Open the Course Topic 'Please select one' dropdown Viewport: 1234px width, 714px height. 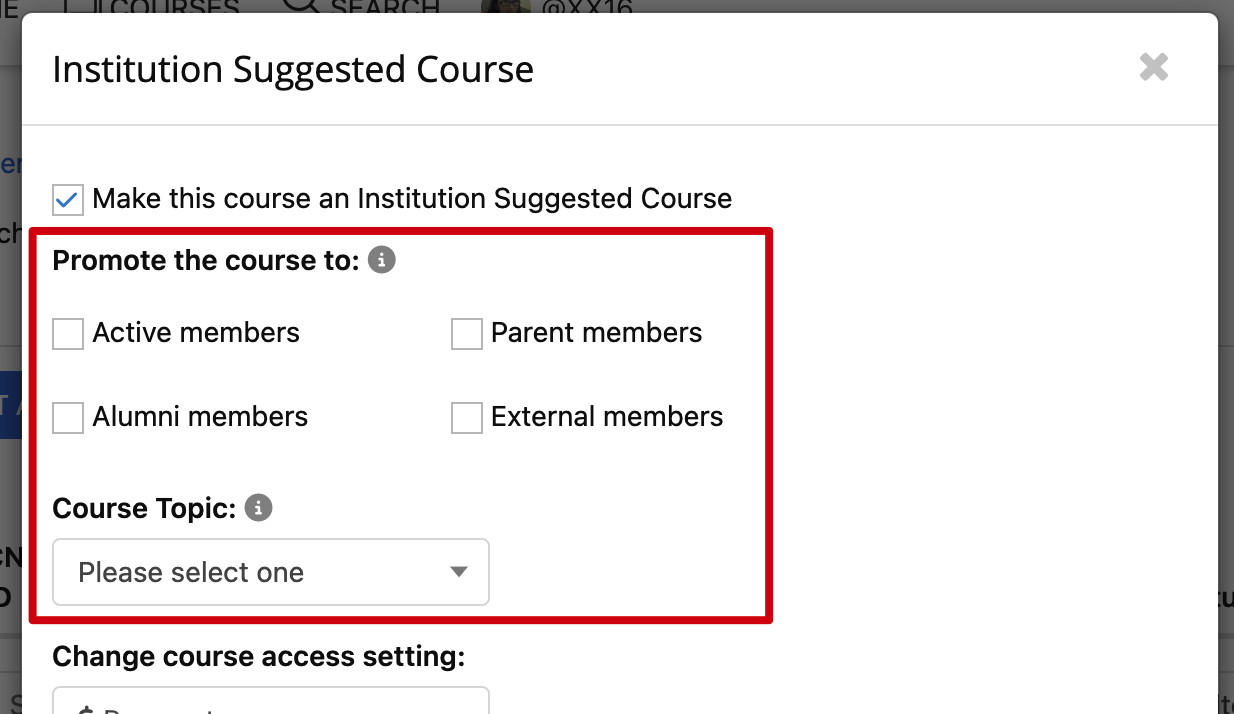click(x=271, y=572)
